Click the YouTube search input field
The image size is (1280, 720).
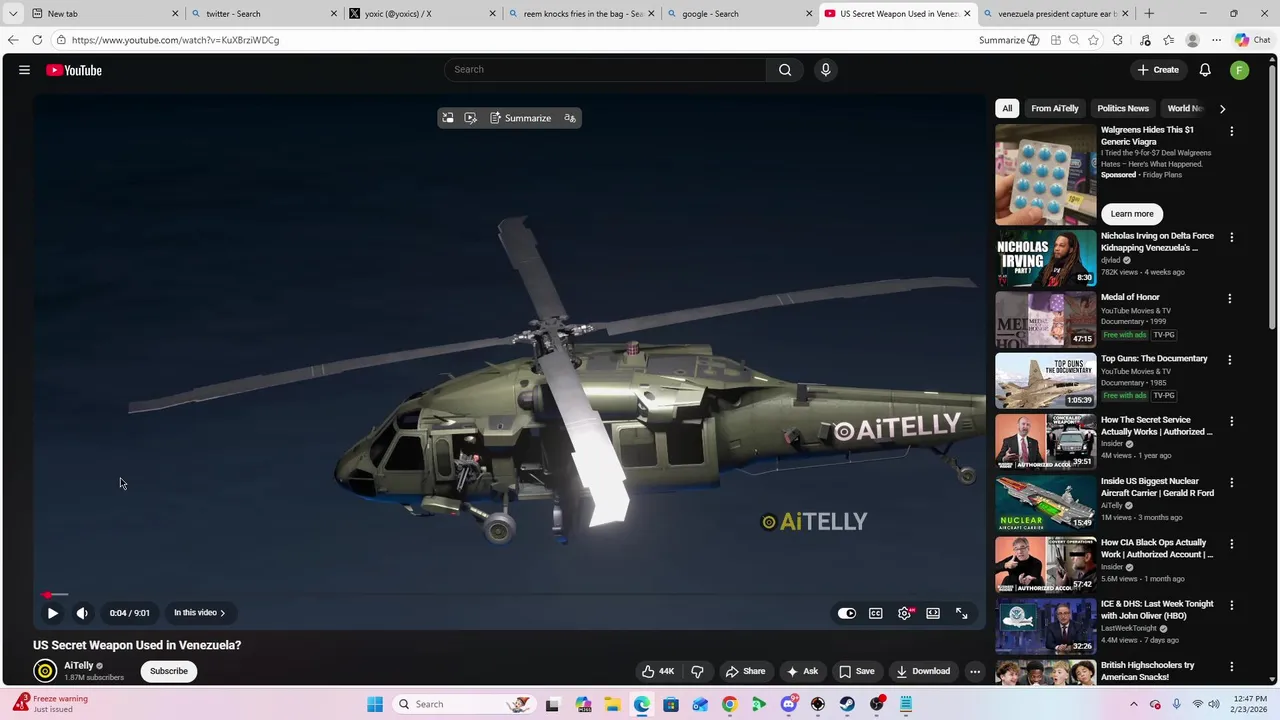[x=607, y=70]
